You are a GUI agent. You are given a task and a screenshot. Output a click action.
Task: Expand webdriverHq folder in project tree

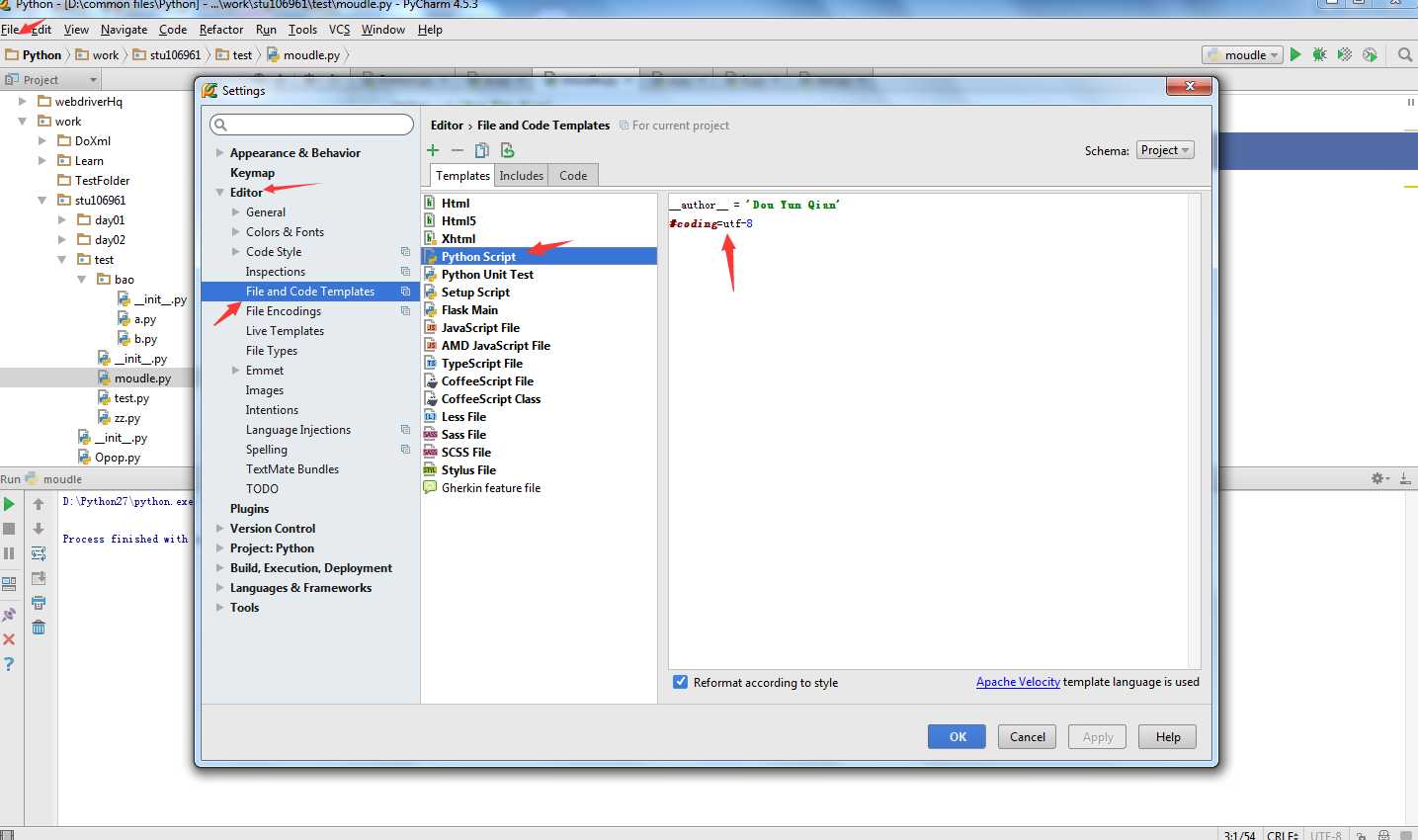pos(22,101)
